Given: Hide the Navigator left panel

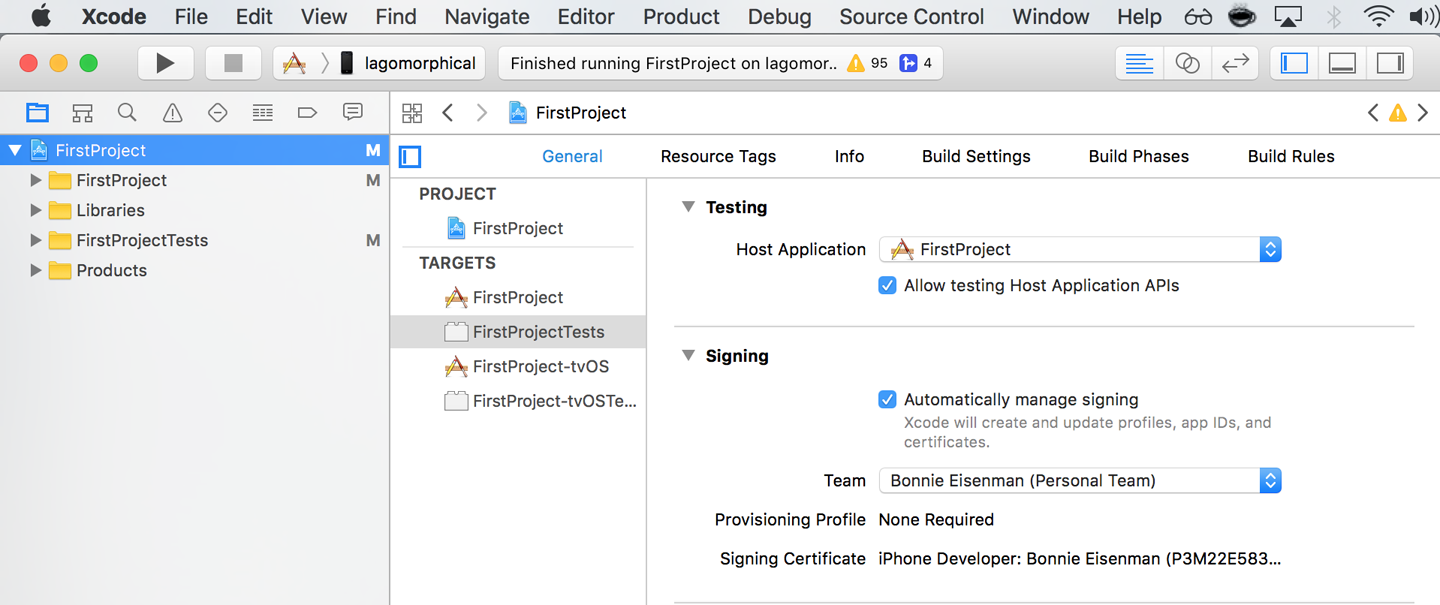Looking at the screenshot, I should point(1294,63).
